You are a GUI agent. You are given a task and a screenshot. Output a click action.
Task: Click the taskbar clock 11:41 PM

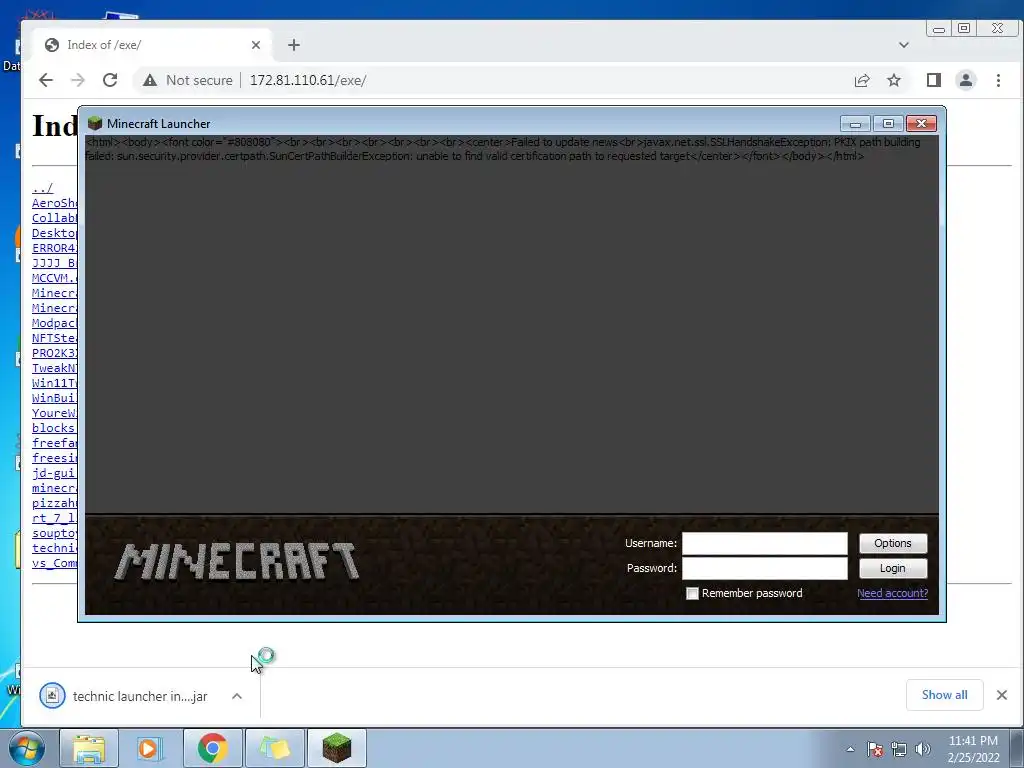973,741
